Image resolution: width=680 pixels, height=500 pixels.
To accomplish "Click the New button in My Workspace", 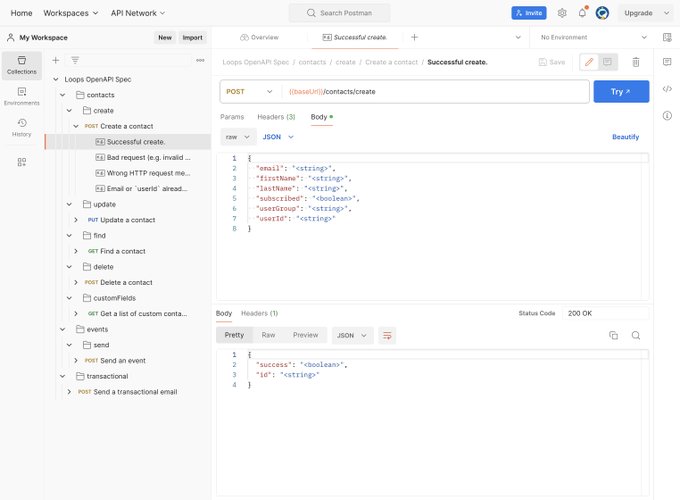I will pos(165,38).
